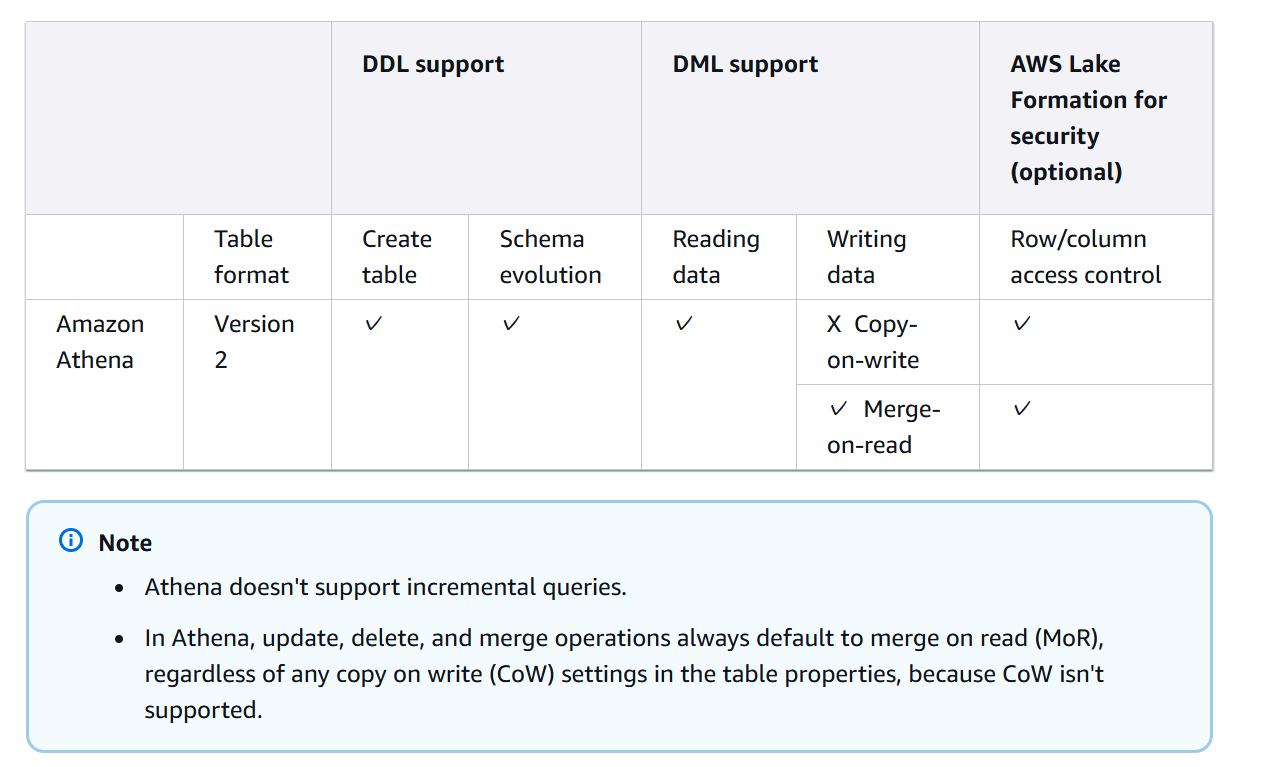Click the Amazon Athena row label

100,342
